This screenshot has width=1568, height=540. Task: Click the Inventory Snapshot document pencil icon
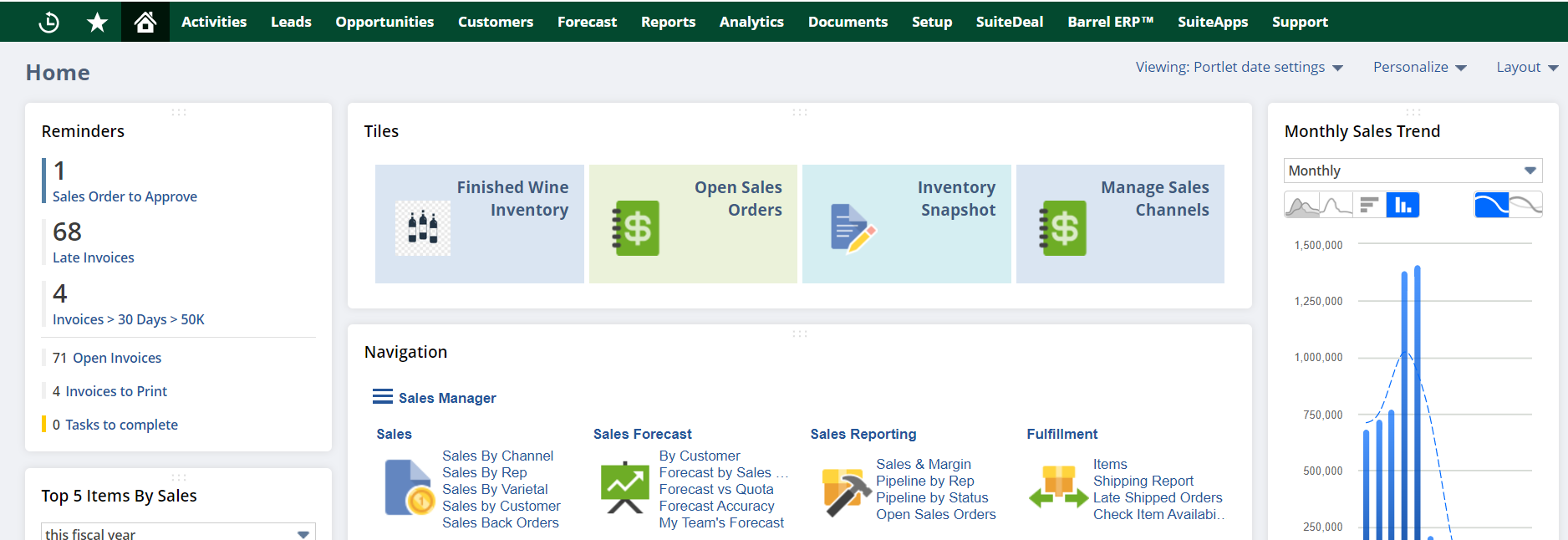(852, 227)
